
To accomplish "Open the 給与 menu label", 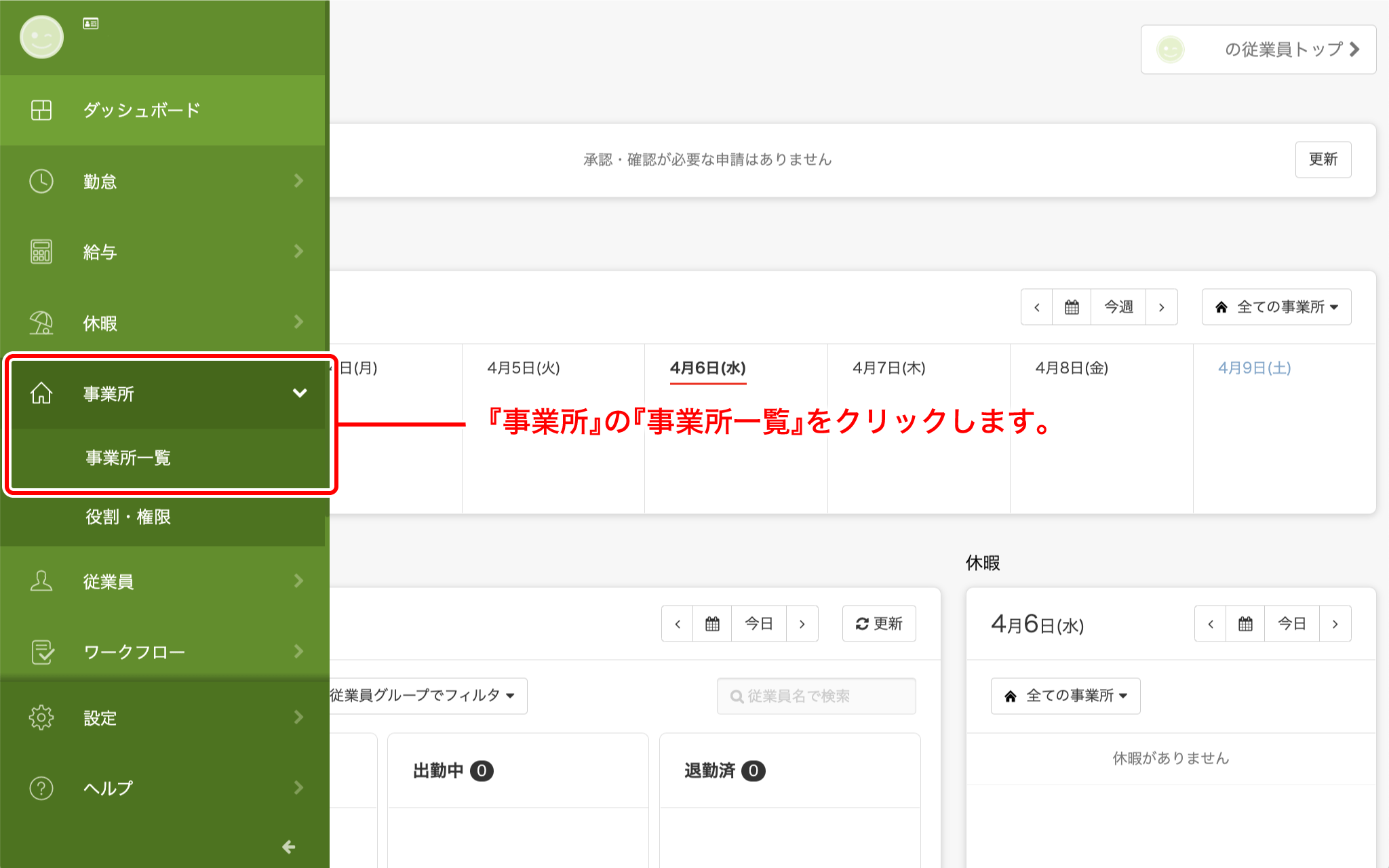I will (100, 252).
